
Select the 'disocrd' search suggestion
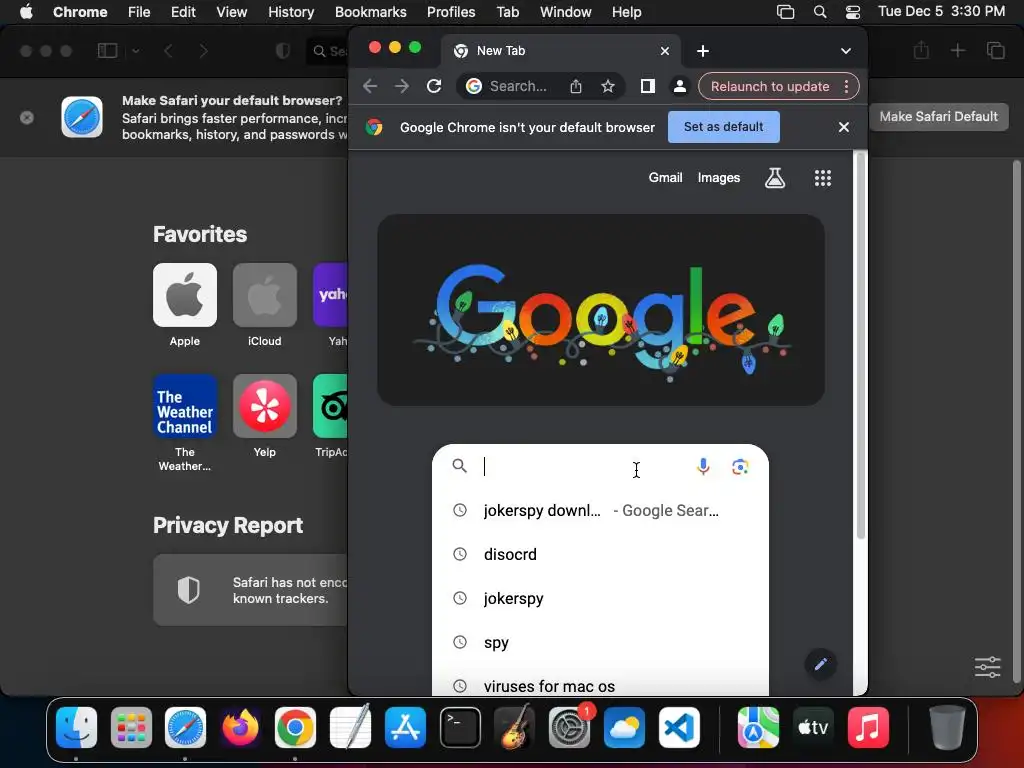[600, 554]
